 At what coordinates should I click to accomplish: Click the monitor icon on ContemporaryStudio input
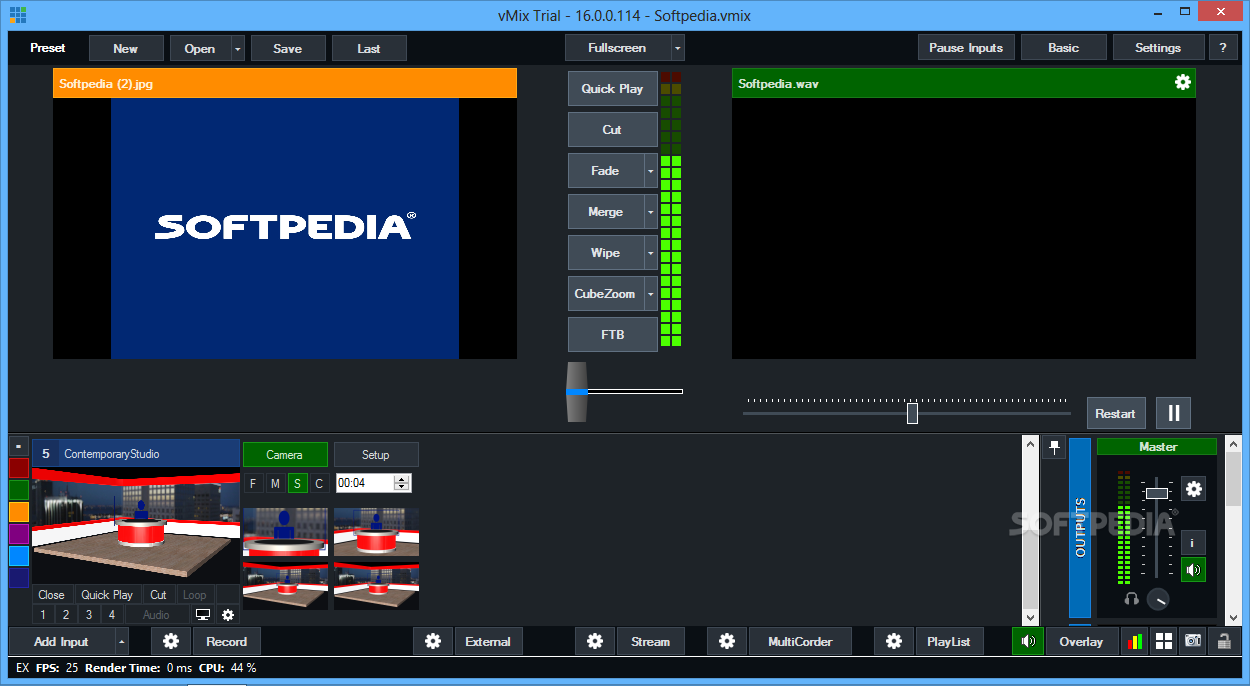[203, 615]
